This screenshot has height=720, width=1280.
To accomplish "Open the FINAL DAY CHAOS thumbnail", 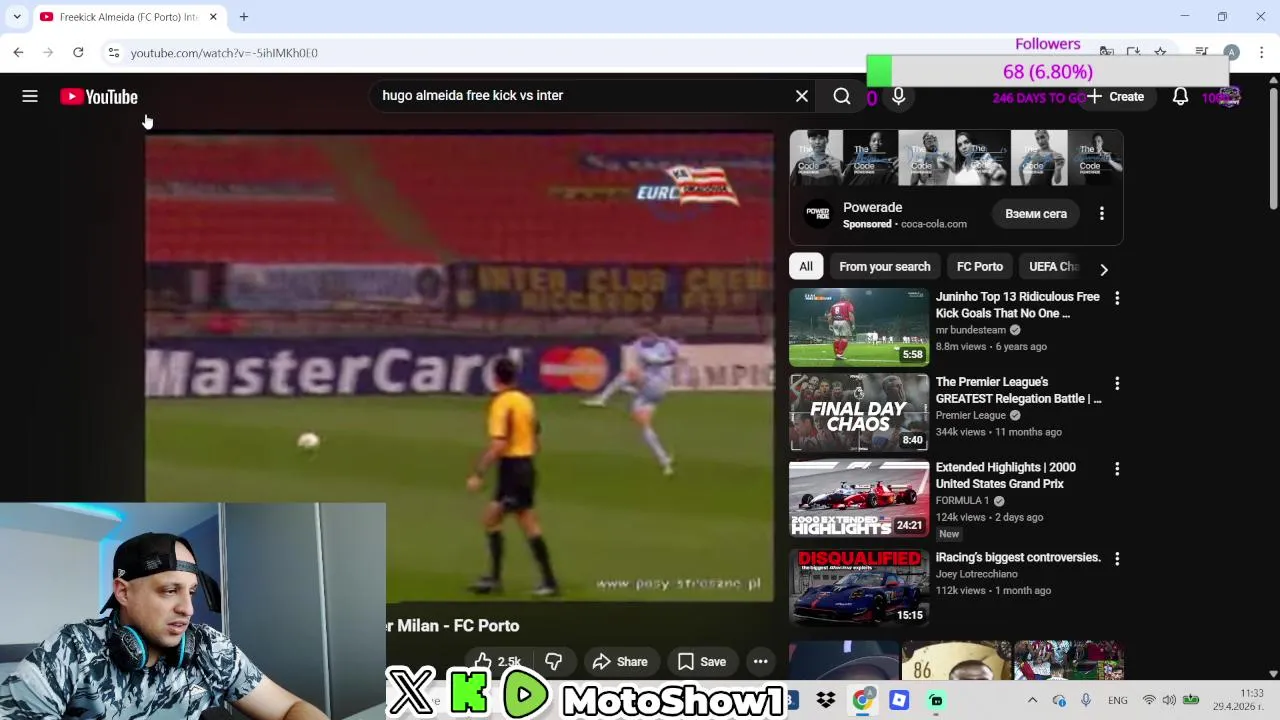I will (859, 412).
